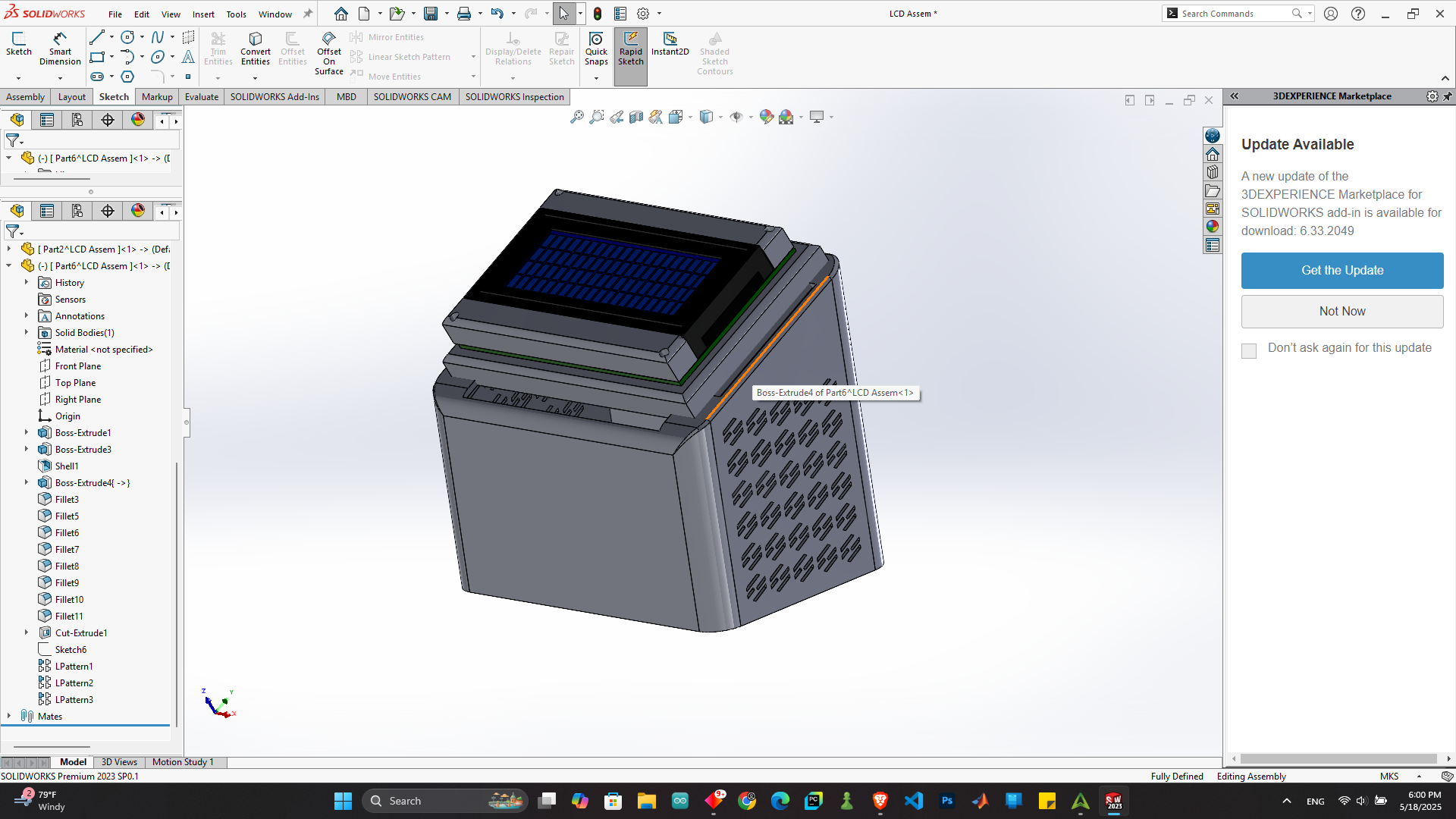Click the Instant2D icon
Viewport: 1456px width, 819px height.
pyautogui.click(x=670, y=43)
